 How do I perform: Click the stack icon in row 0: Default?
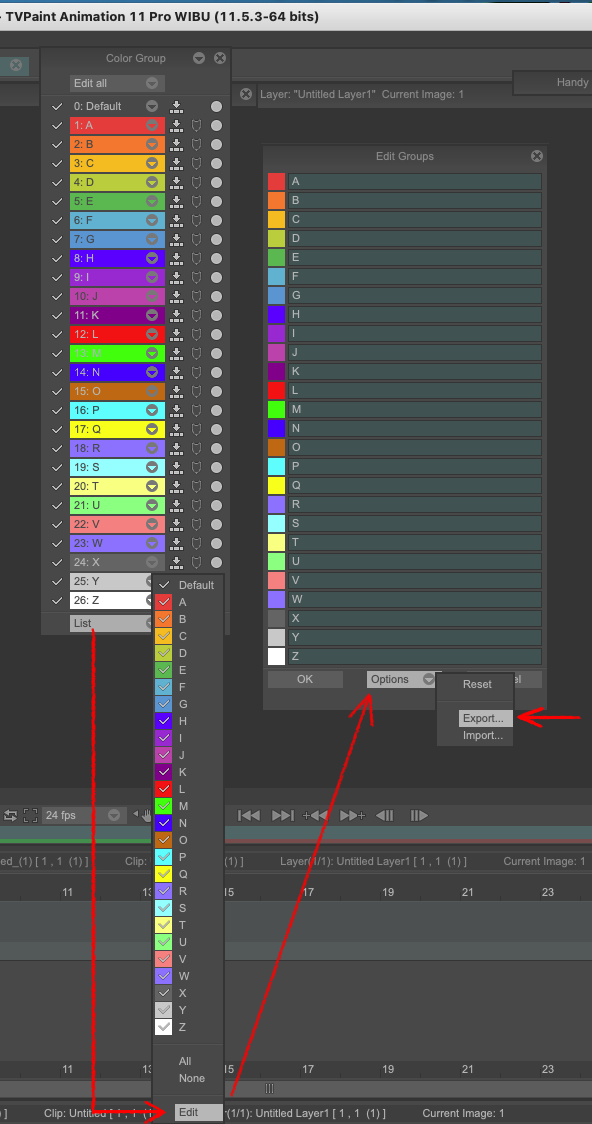tap(176, 107)
